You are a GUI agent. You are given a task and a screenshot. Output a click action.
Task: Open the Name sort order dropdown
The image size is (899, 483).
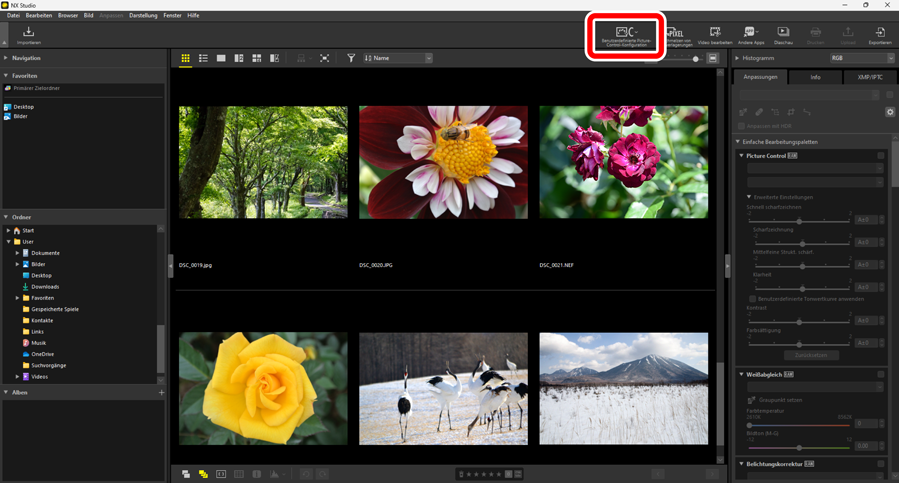pyautogui.click(x=398, y=59)
